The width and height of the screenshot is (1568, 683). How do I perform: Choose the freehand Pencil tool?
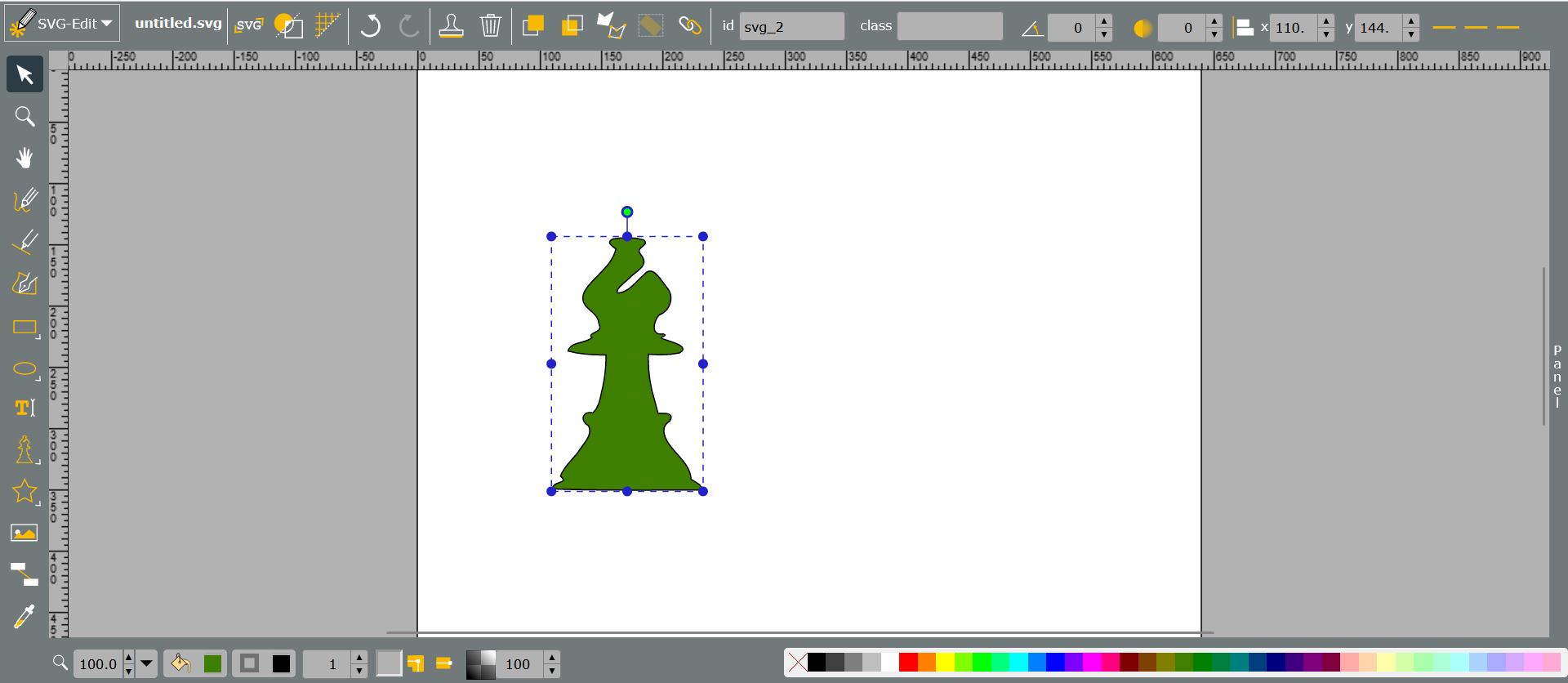(24, 199)
